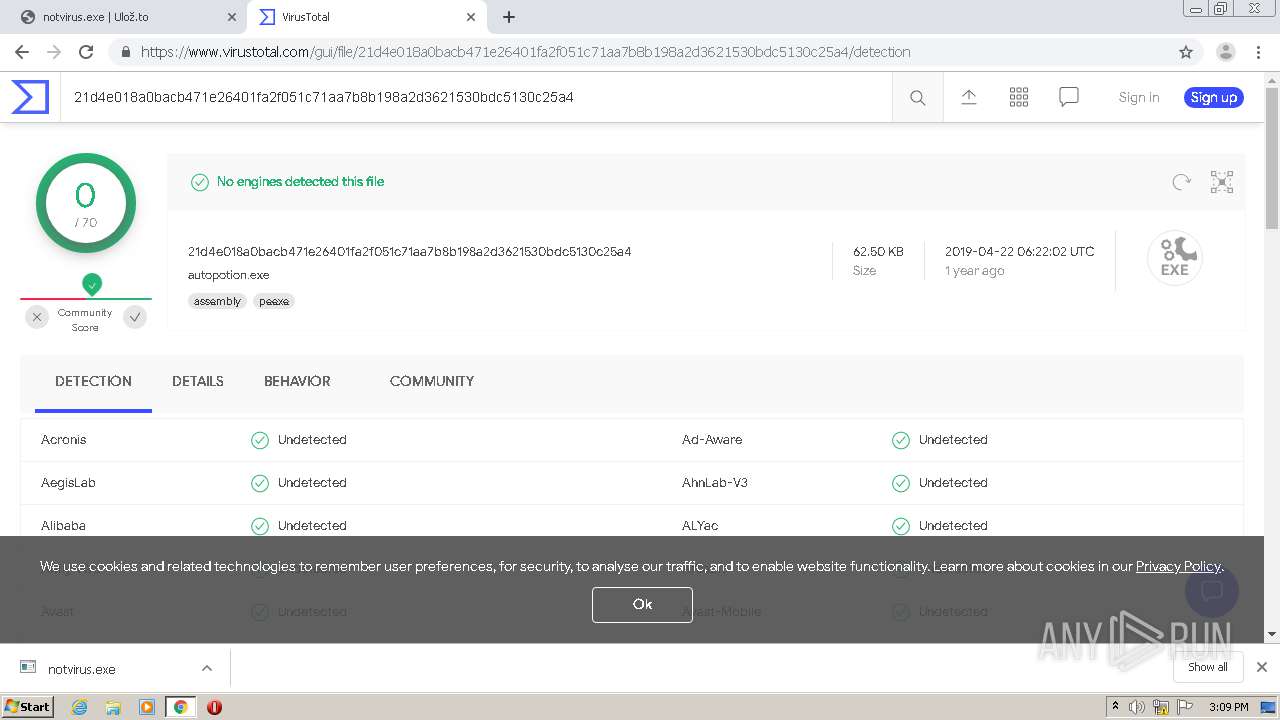Click the chat bubble widget
1280x720 pixels.
[1212, 591]
